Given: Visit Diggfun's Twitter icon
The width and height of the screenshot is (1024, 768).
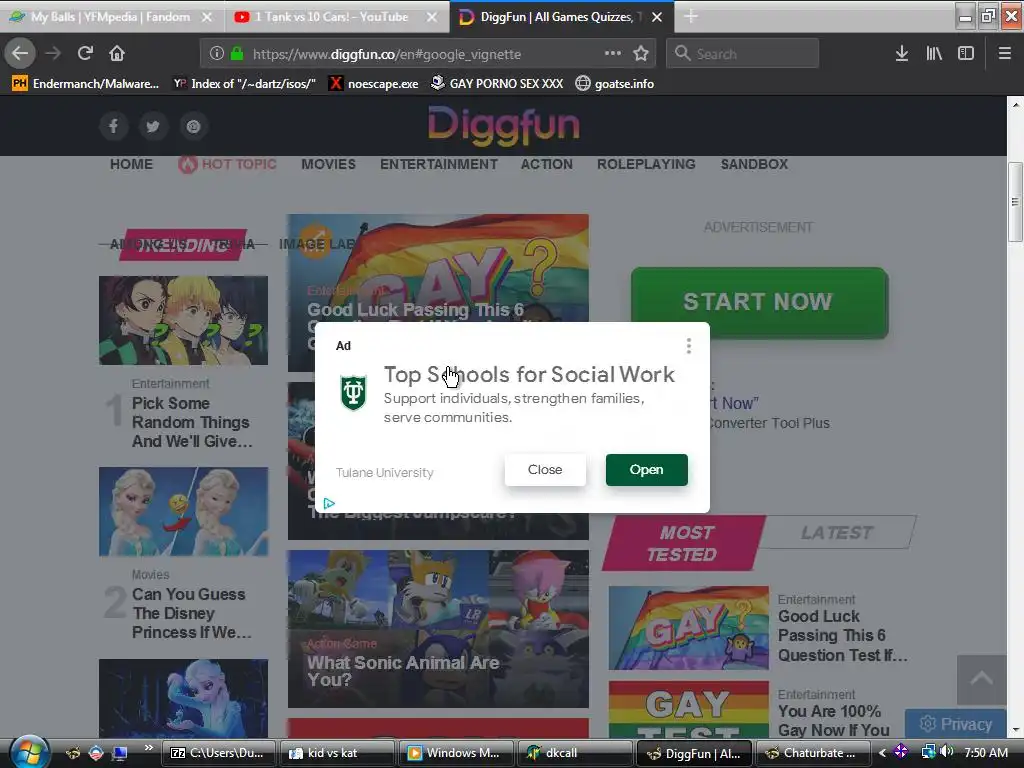Looking at the screenshot, I should 153,126.
